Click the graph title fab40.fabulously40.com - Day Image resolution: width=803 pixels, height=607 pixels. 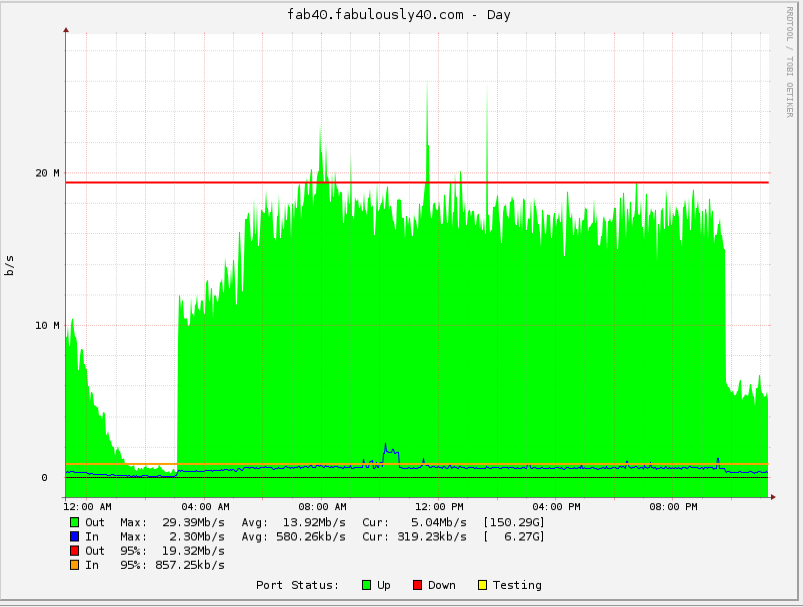click(399, 15)
